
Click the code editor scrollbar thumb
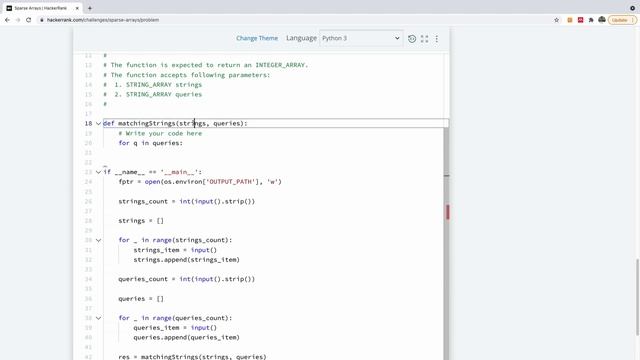coord(447,245)
